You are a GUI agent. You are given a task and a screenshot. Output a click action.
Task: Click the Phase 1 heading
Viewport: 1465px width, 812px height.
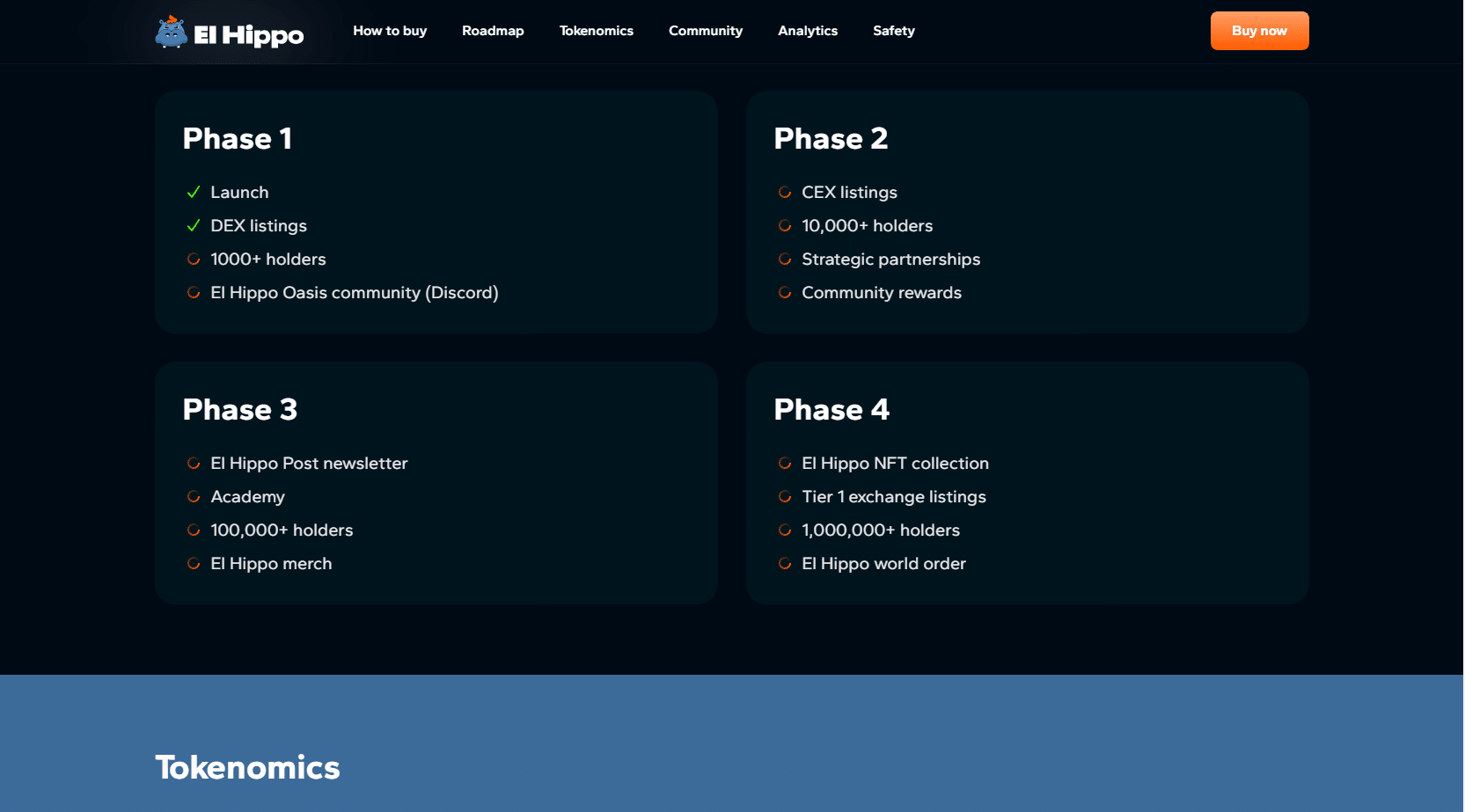tap(238, 138)
